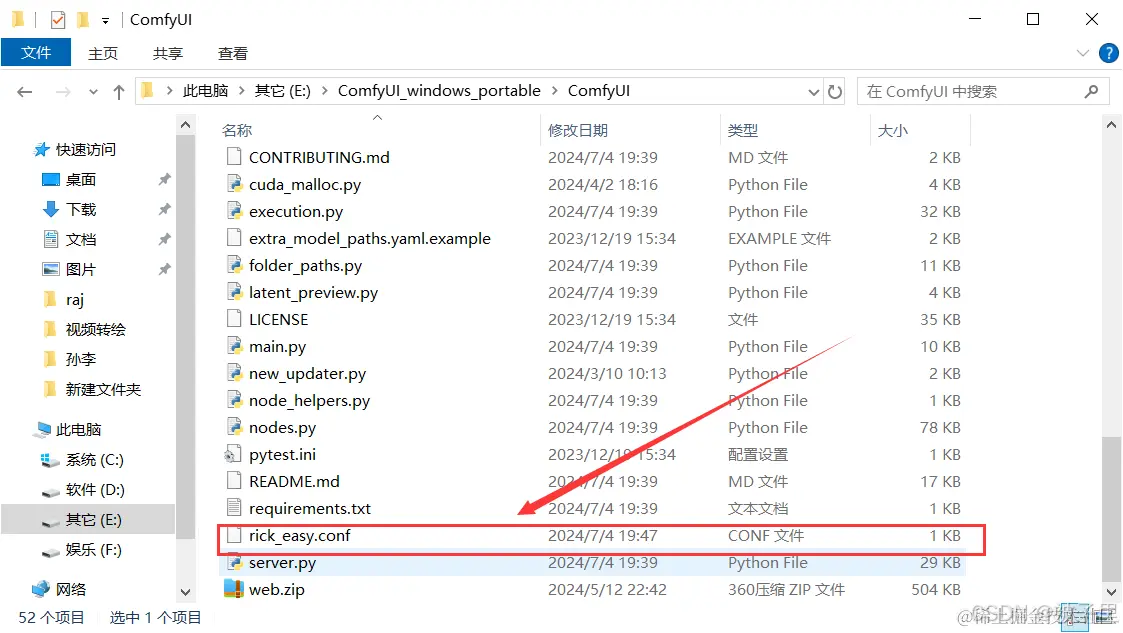The height and width of the screenshot is (633, 1123).
Task: Select the nodes.py file icon
Action: click(x=233, y=427)
